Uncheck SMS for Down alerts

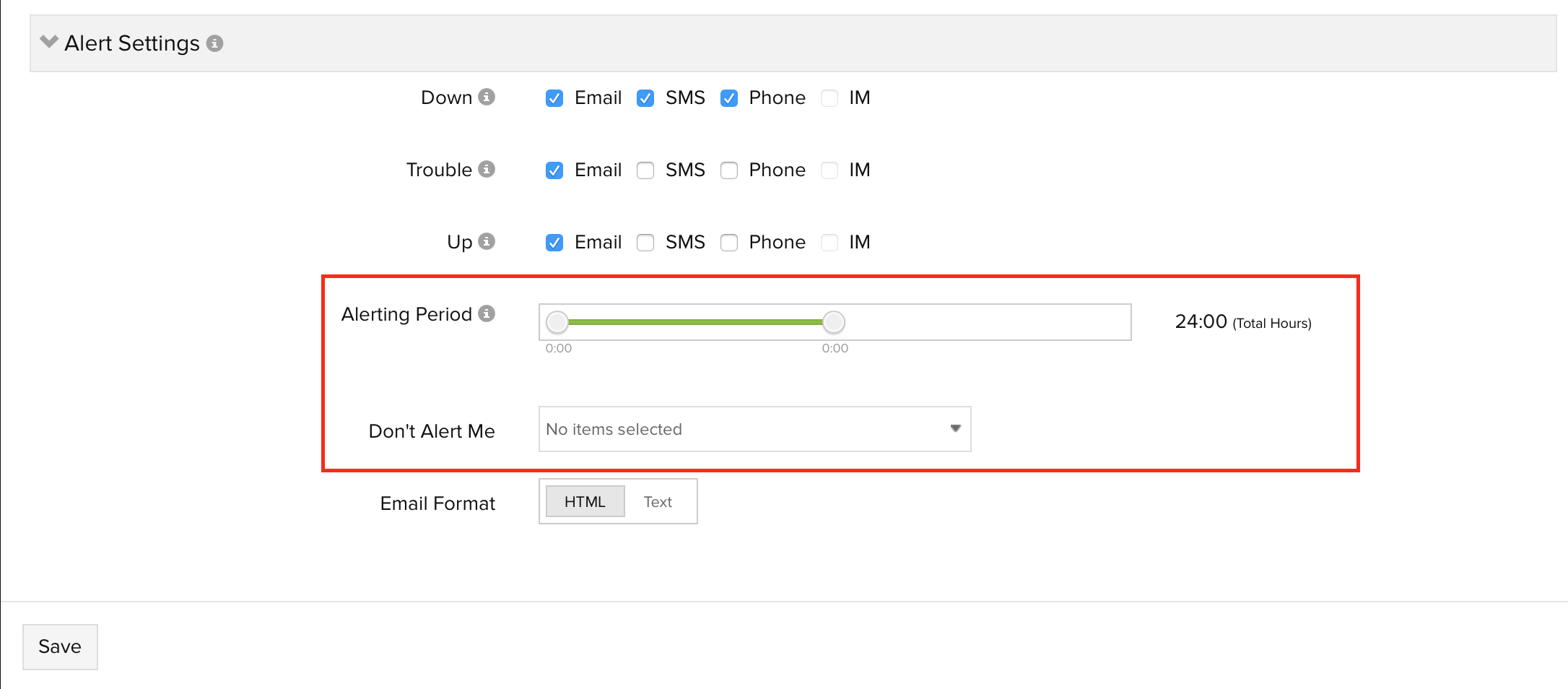coord(645,98)
